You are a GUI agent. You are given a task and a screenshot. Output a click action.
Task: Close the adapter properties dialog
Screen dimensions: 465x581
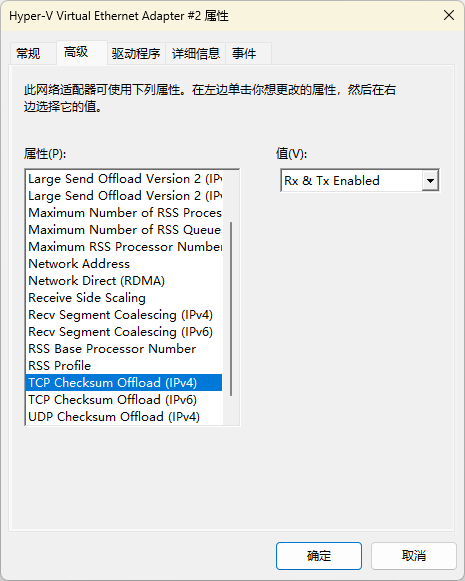coord(449,16)
